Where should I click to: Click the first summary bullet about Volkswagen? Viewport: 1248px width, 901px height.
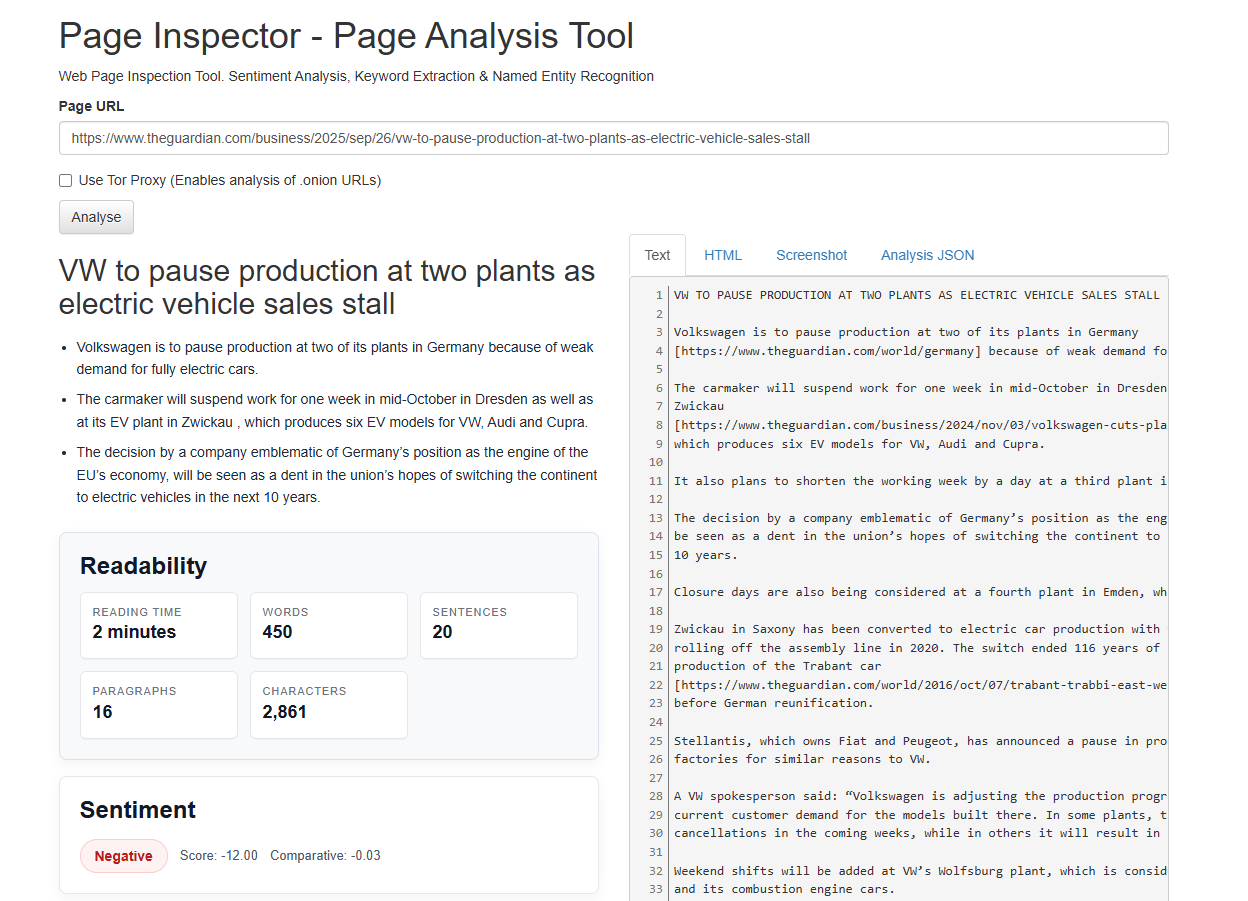(x=335, y=357)
